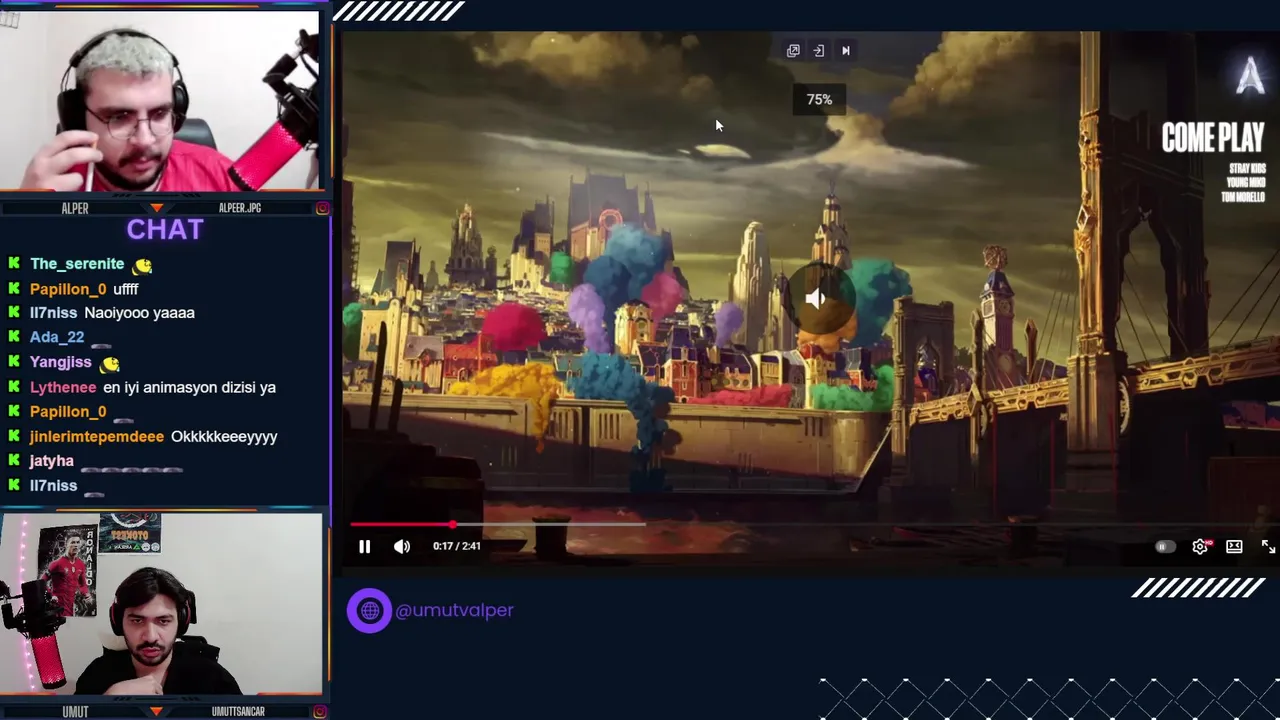Click the CHAT heading
Viewport: 1280px width, 720px height.
(x=165, y=230)
